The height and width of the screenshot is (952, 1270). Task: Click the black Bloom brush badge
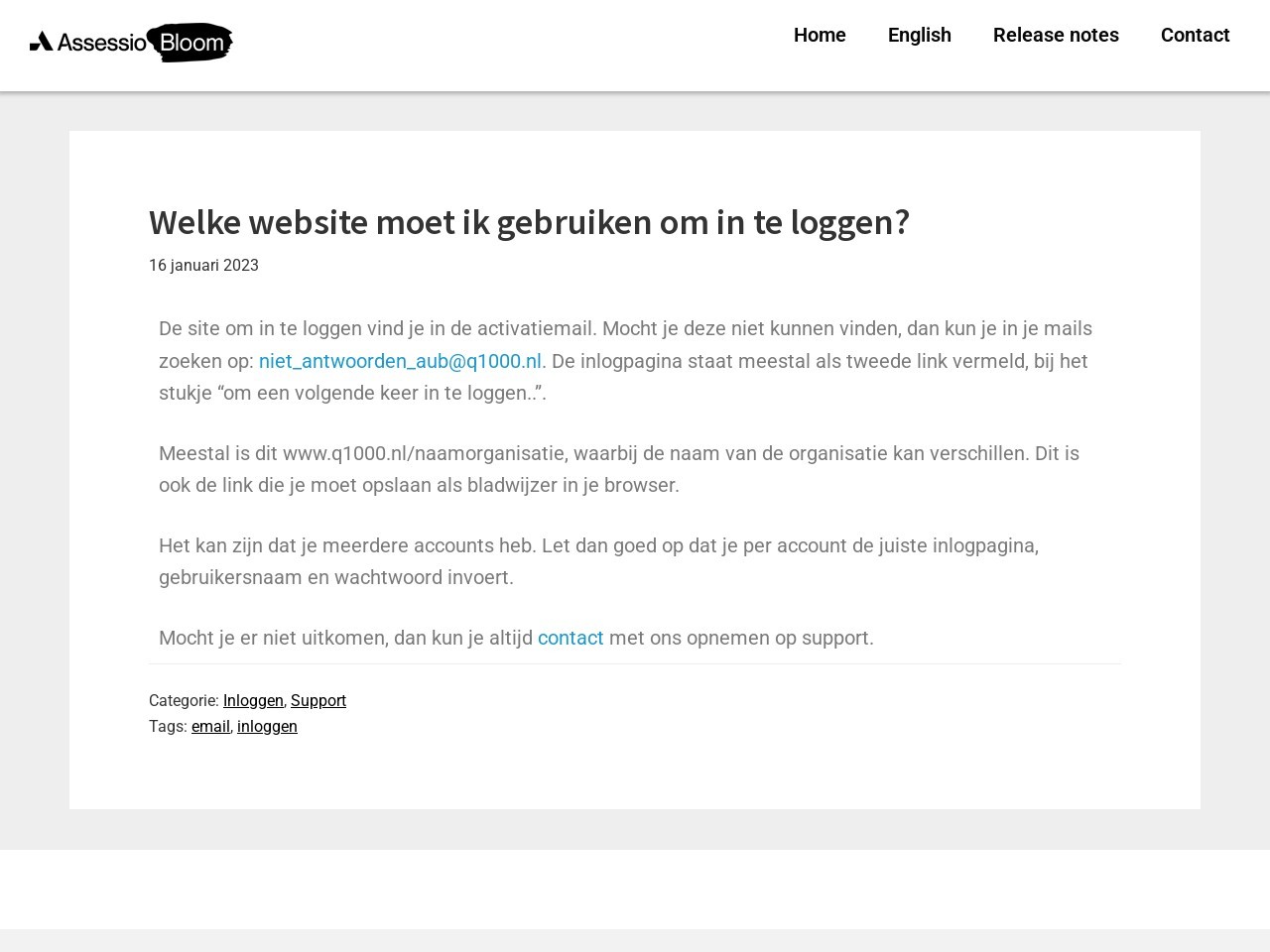point(190,43)
